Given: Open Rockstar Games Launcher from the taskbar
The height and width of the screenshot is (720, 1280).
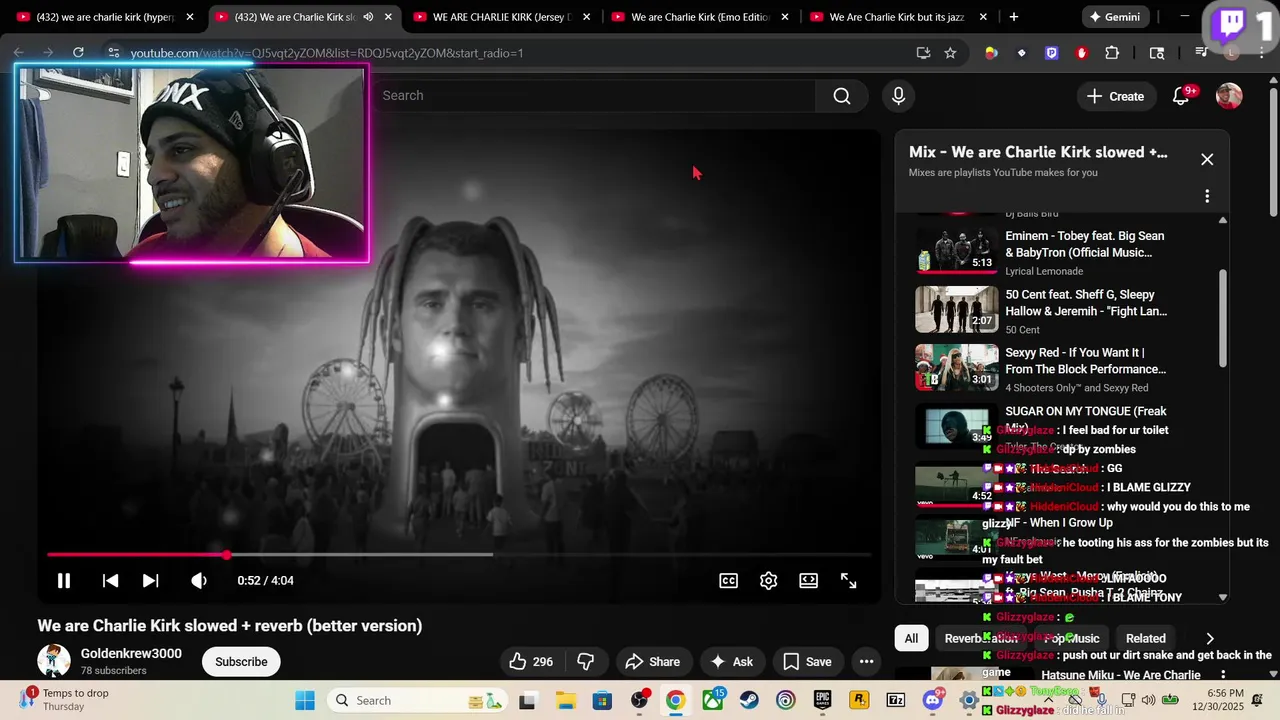Looking at the screenshot, I should pos(859,700).
